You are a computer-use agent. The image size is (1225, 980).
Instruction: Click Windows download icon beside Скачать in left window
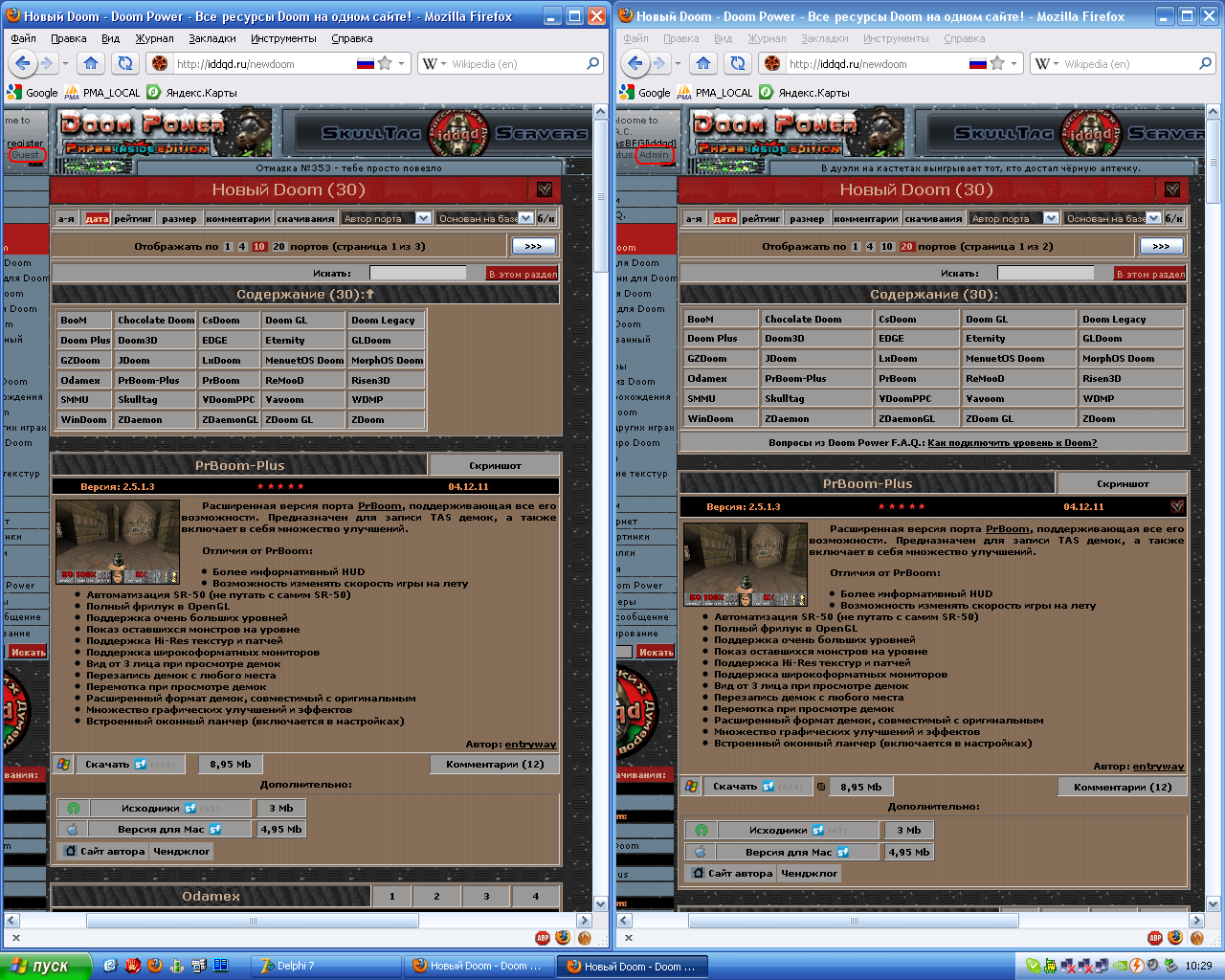[x=63, y=764]
